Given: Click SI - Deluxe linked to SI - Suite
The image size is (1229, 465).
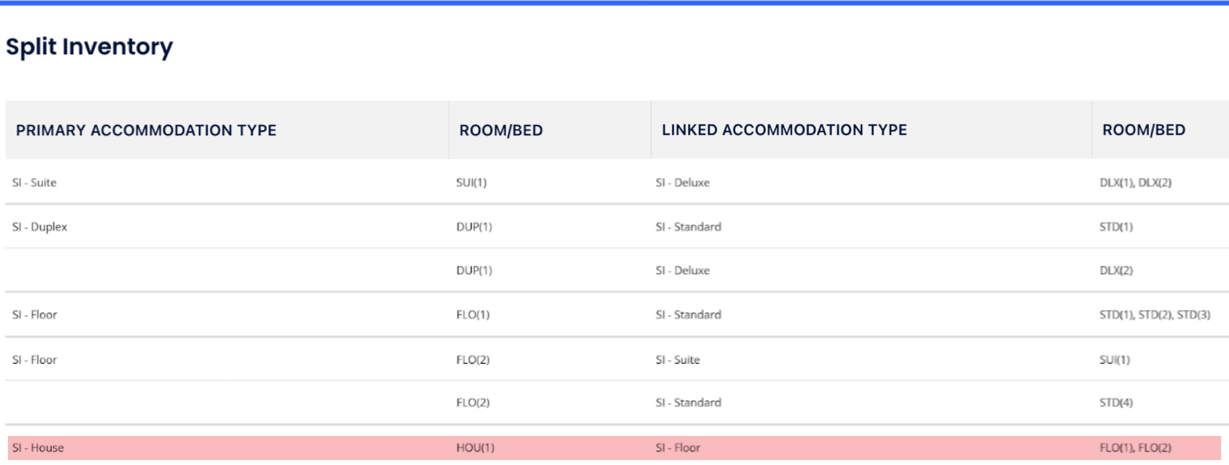Looking at the screenshot, I should (686, 183).
